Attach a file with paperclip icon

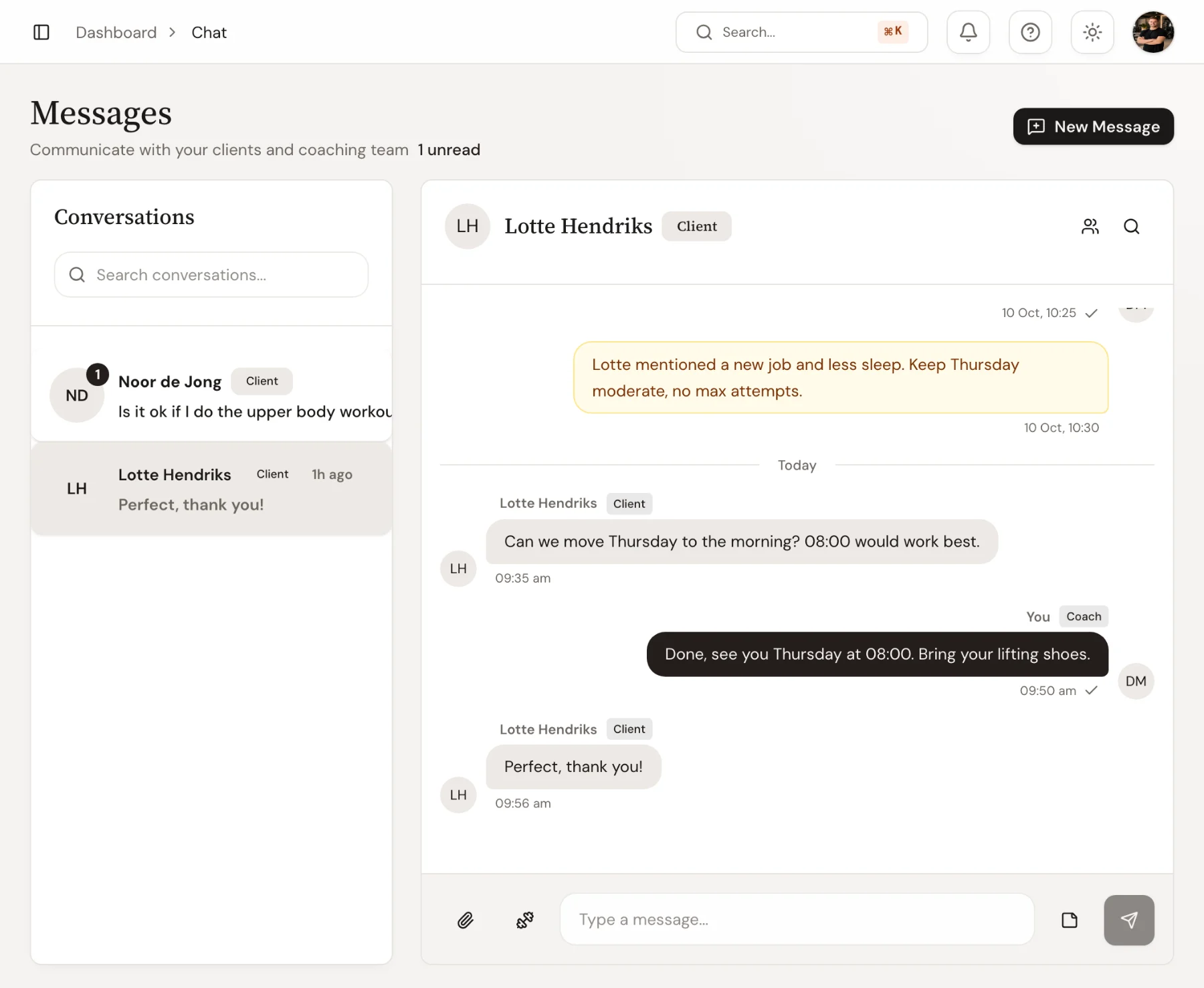pyautogui.click(x=466, y=920)
